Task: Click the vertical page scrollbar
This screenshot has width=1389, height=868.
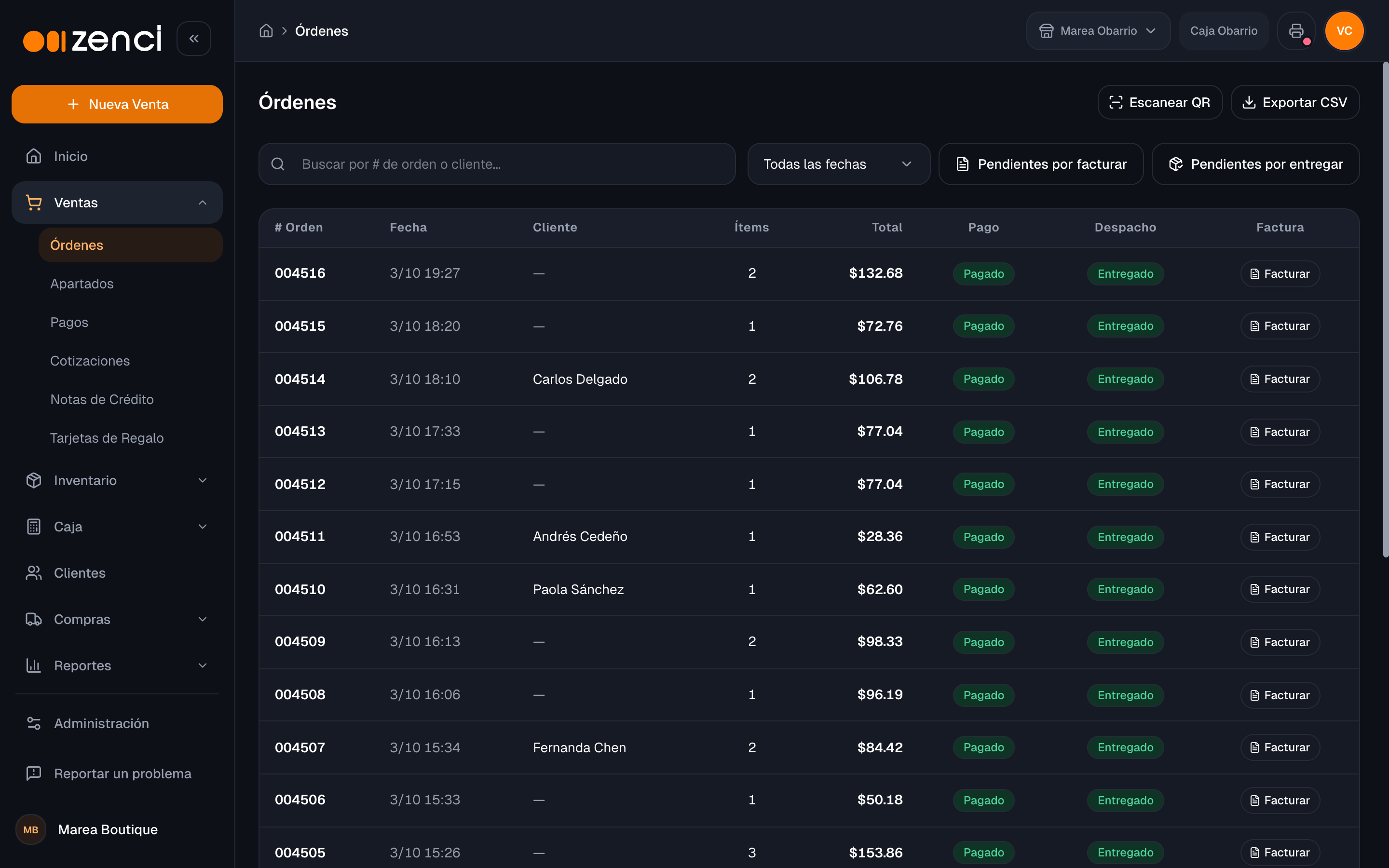Action: (x=1386, y=310)
